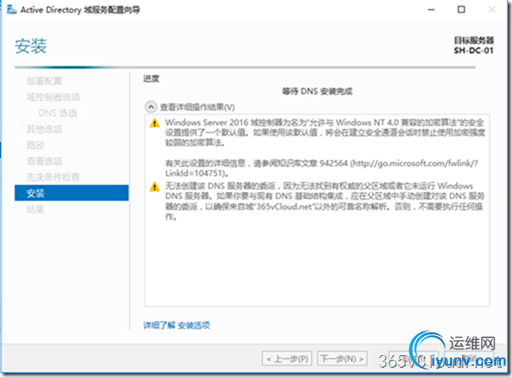Select the highlighted 安装 step in sidebar
This screenshot has height=377, width=512.
tap(71, 193)
